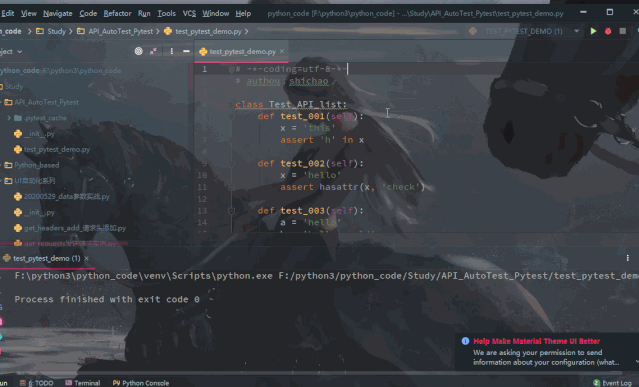Open the Event Log
The height and width of the screenshot is (387, 639).
(612, 383)
